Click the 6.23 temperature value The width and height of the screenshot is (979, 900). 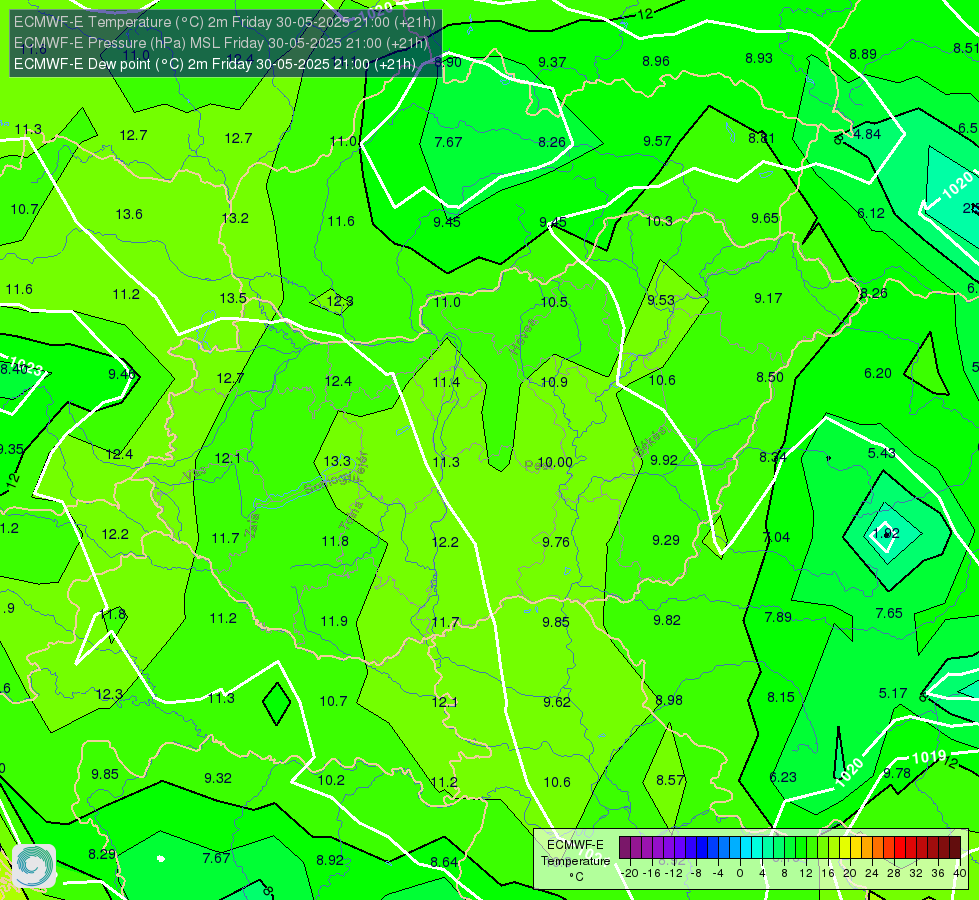783,777
